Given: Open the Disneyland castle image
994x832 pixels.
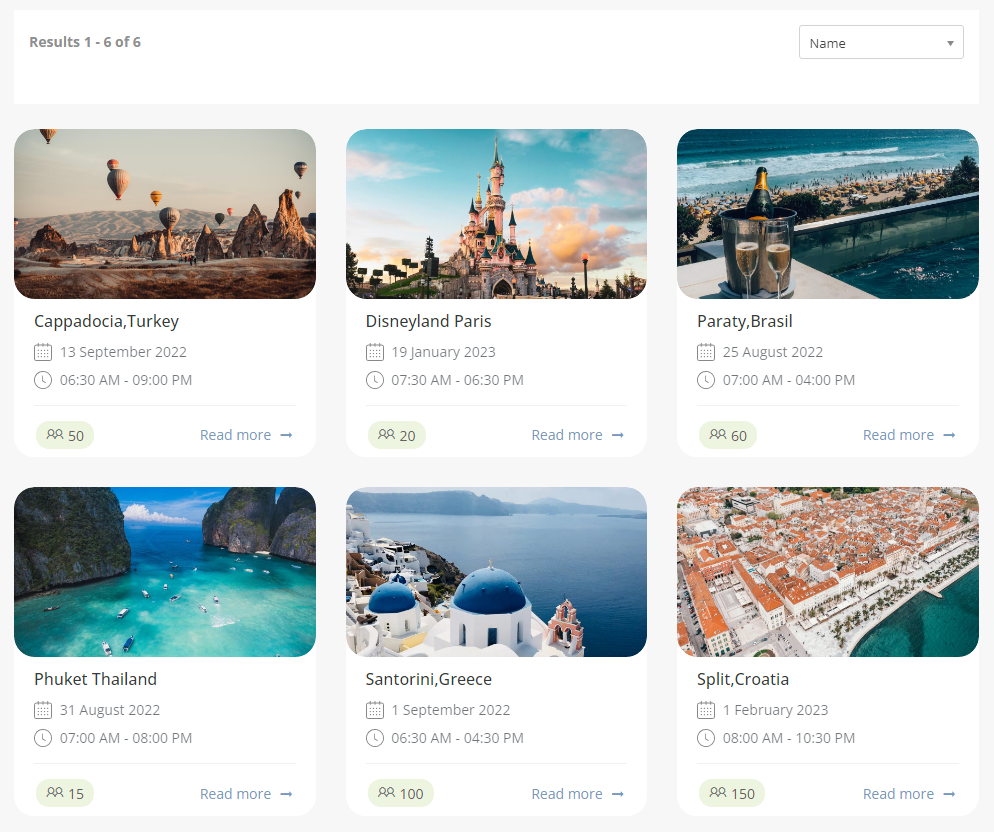Looking at the screenshot, I should tap(496, 214).
